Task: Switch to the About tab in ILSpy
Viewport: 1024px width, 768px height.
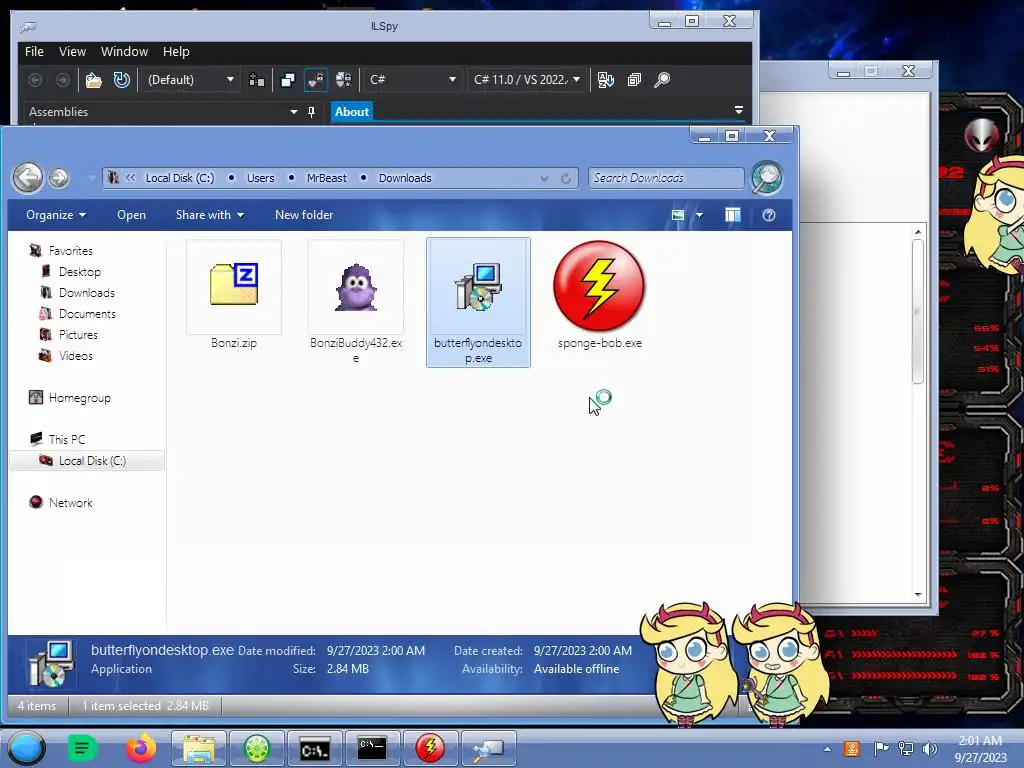Action: pos(352,112)
